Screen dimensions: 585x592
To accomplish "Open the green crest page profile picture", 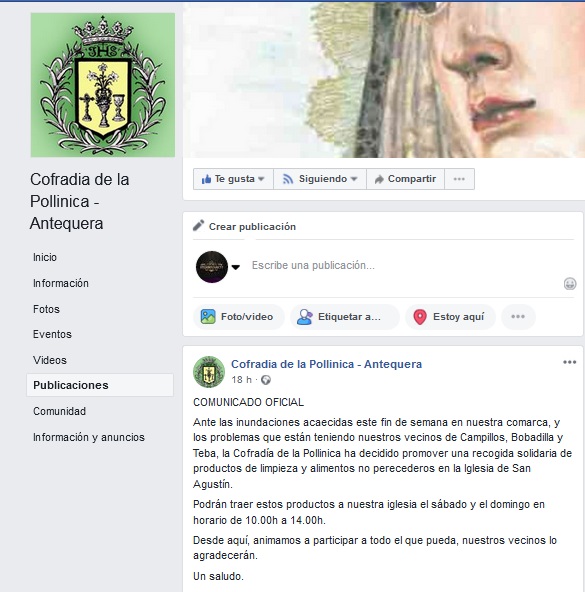I will coord(103,85).
